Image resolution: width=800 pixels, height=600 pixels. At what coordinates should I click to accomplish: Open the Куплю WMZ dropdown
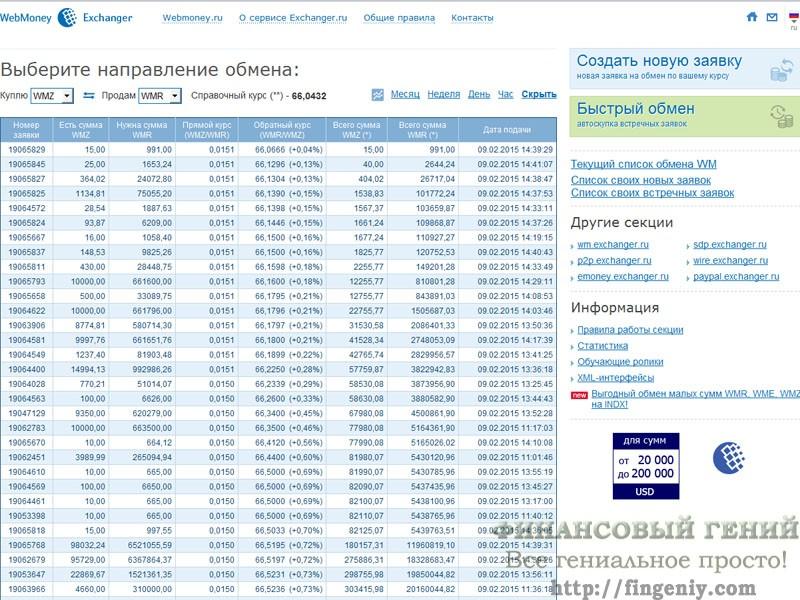pos(52,96)
